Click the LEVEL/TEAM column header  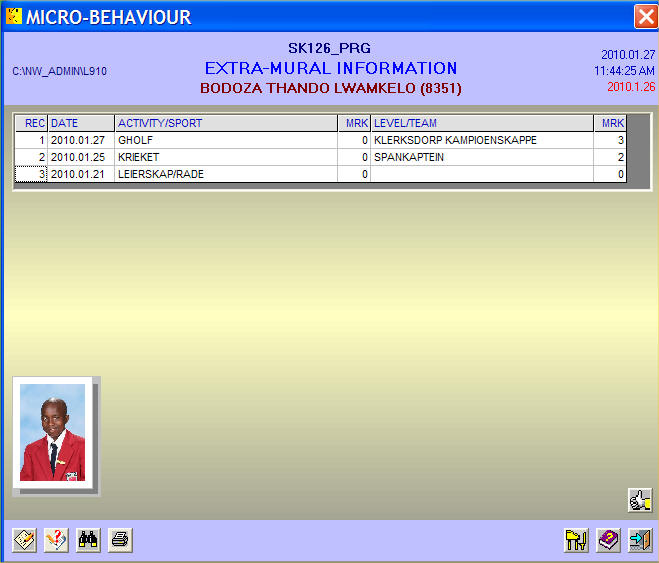point(481,123)
